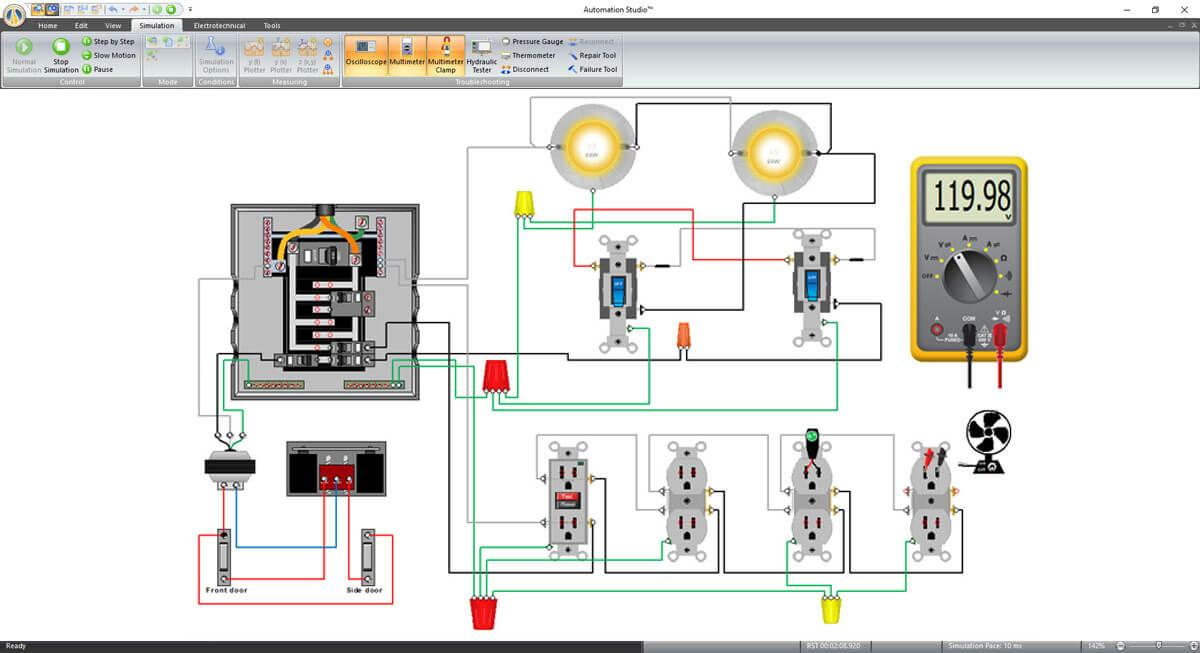This screenshot has height=653, width=1200.
Task: Toggle off the Oscilloscope instrument
Action: pyautogui.click(x=366, y=54)
